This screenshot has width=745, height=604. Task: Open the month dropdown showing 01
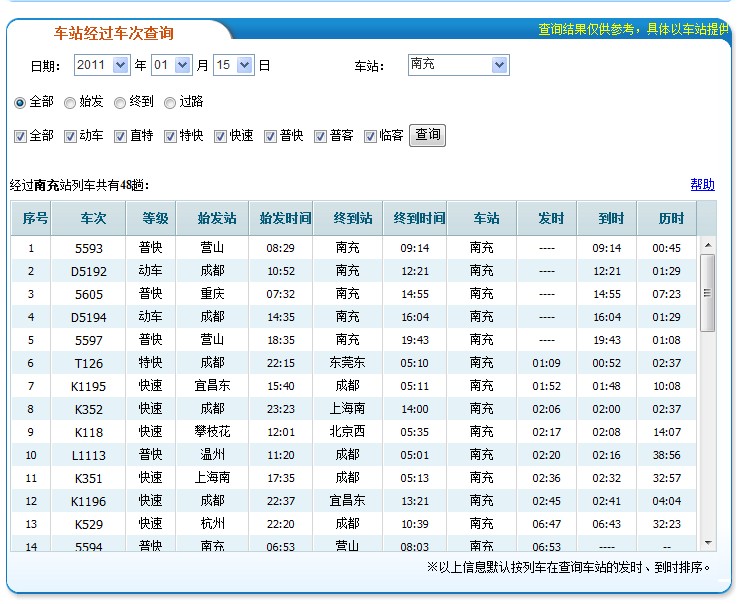(x=172, y=65)
